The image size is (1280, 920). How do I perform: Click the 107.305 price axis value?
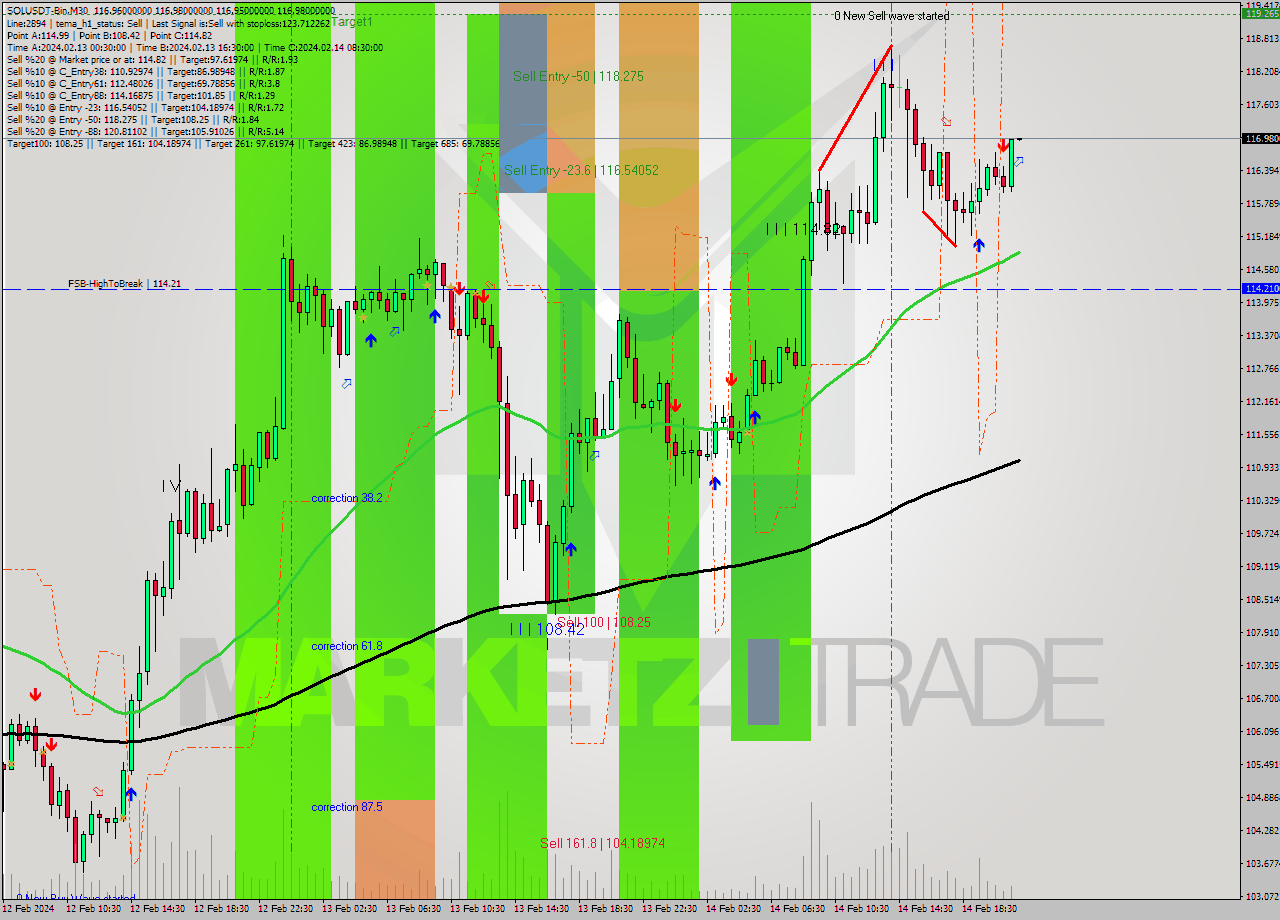[1262, 666]
